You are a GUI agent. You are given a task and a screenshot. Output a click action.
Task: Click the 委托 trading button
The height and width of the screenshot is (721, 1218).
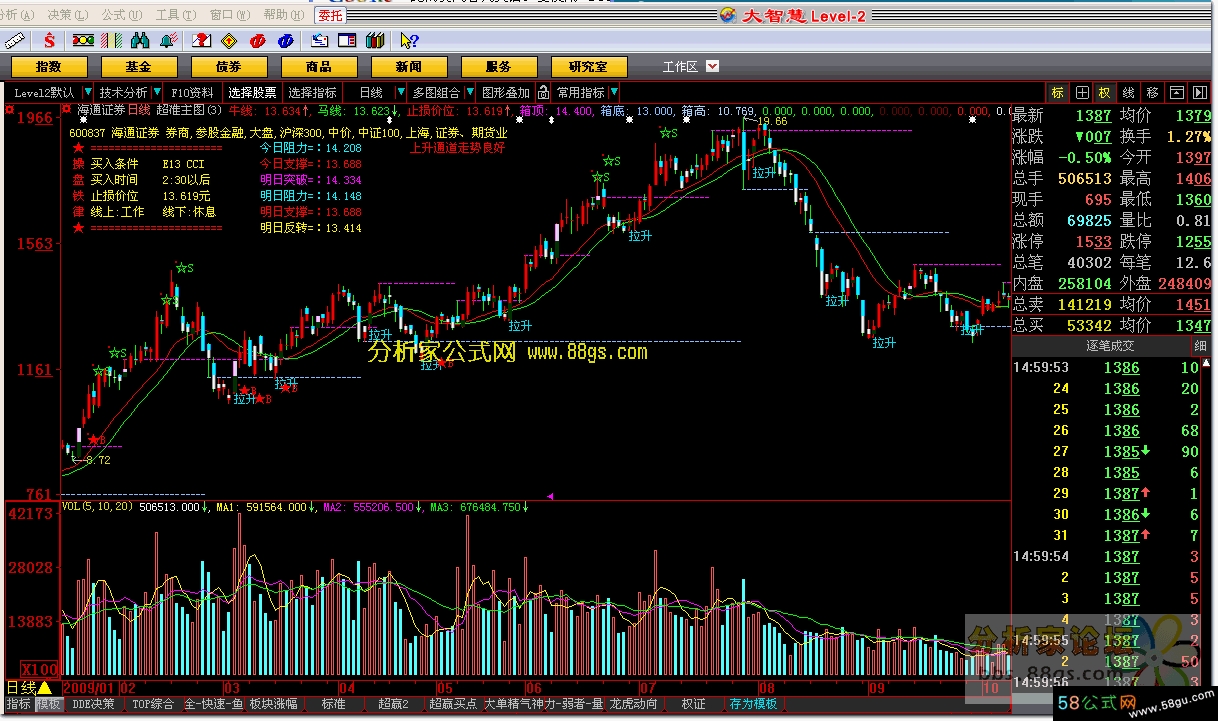331,15
